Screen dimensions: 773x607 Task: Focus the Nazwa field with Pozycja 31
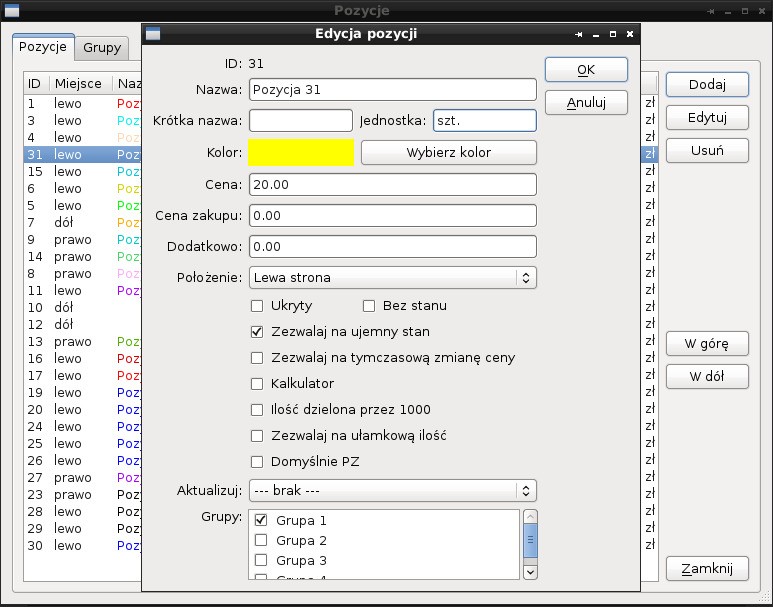[x=392, y=90]
